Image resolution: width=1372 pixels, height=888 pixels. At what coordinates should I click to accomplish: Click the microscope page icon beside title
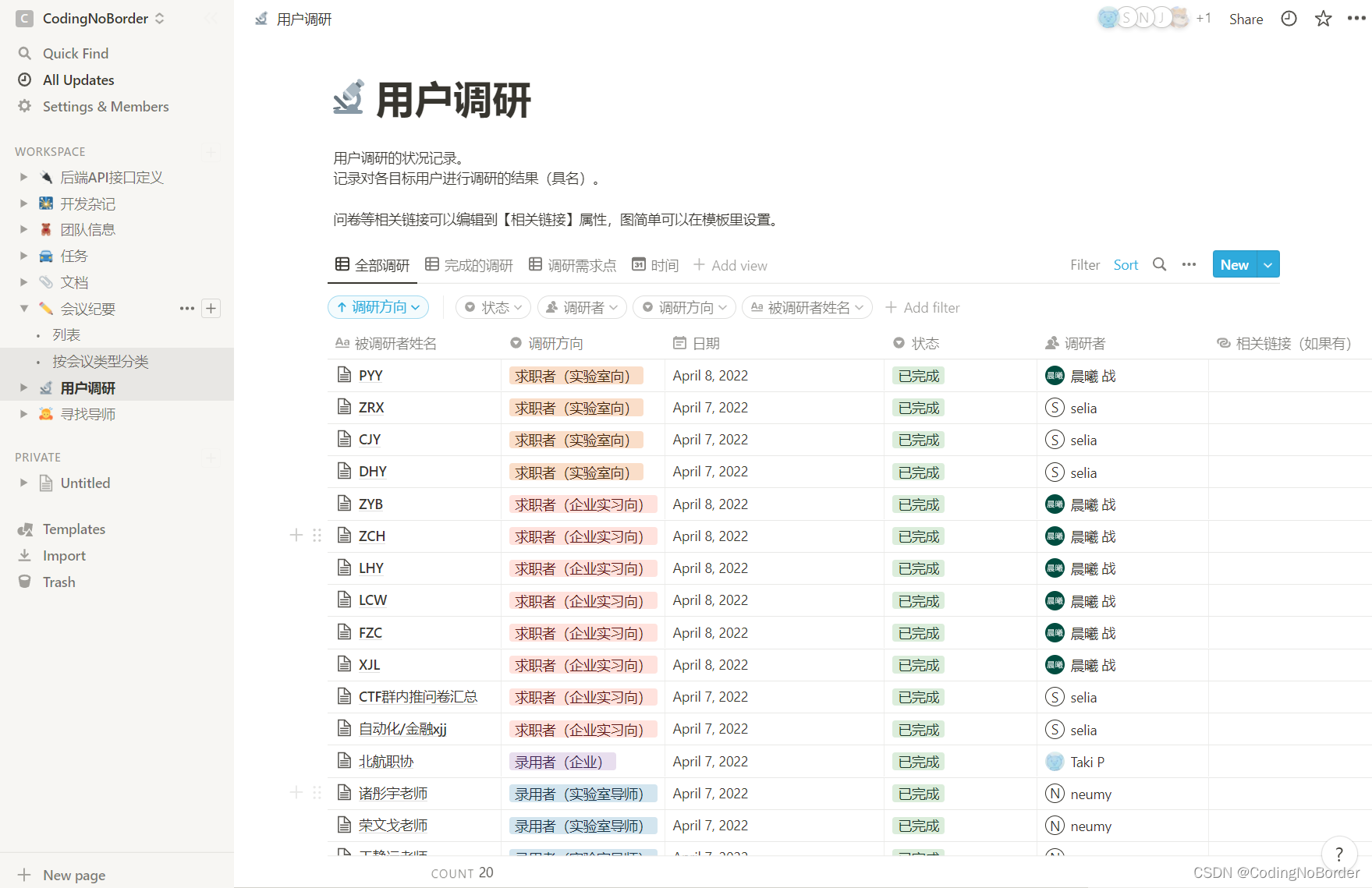(348, 97)
